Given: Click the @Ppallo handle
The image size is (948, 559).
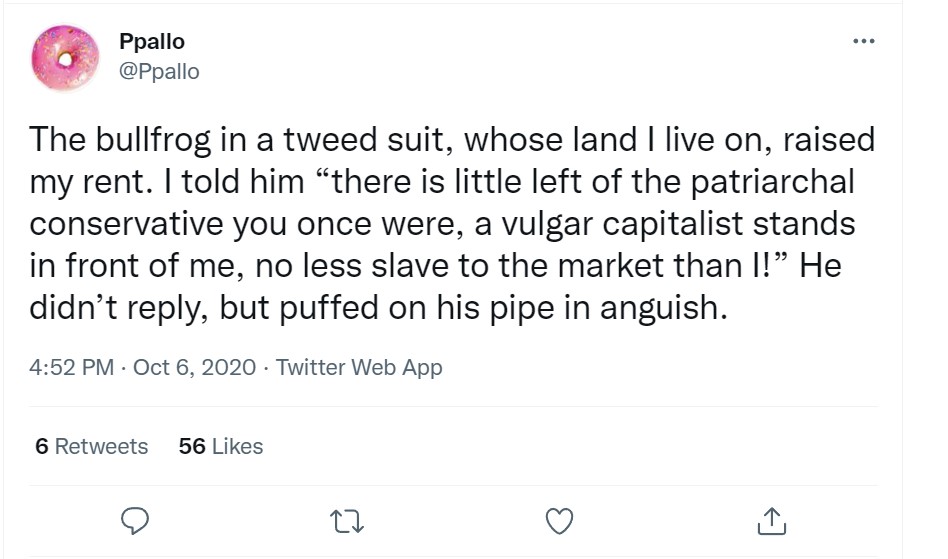Looking at the screenshot, I should click(159, 71).
